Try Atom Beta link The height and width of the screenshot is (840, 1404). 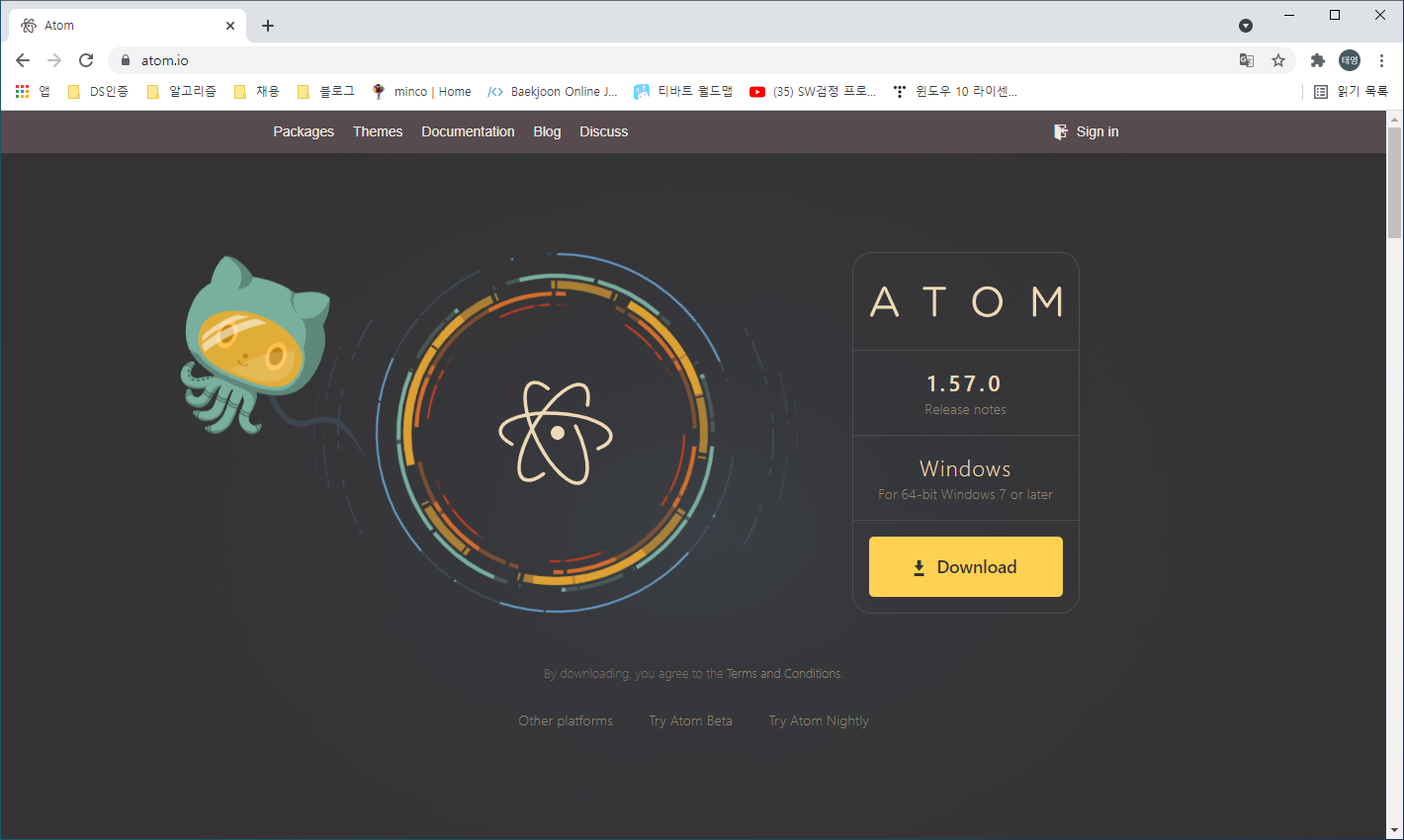coord(690,720)
